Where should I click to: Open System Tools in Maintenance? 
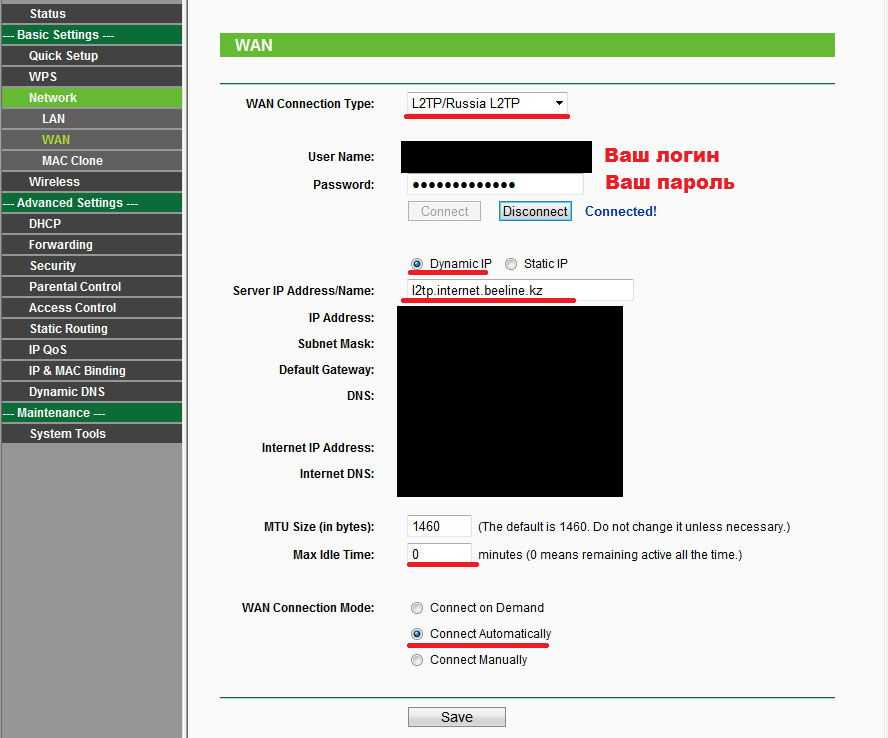(x=67, y=434)
